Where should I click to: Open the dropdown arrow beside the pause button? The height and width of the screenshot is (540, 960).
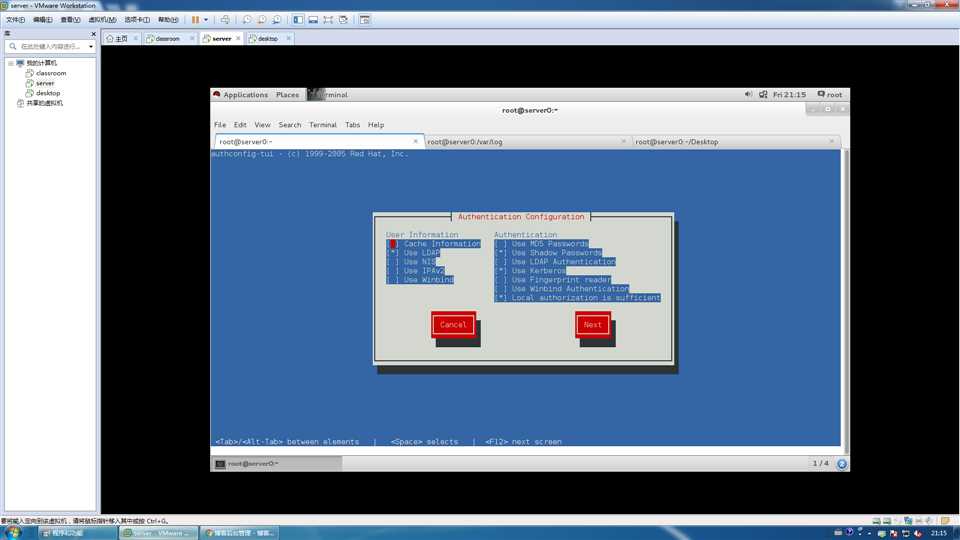click(x=206, y=20)
